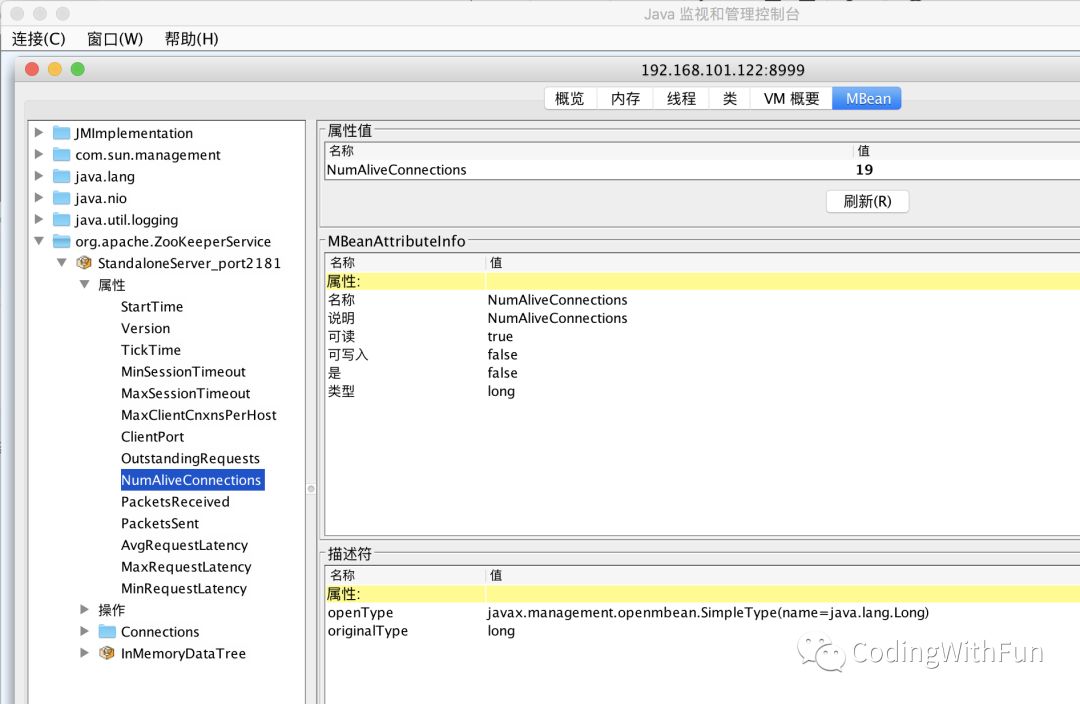Select the MinRequestLatency attribute
This screenshot has height=704, width=1080.
point(183,588)
